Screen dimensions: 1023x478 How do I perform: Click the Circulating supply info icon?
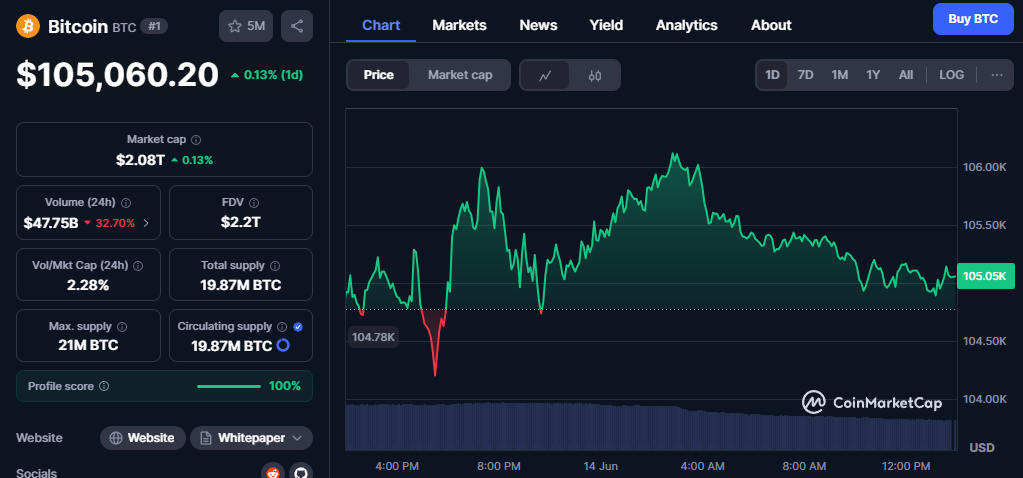[282, 327]
